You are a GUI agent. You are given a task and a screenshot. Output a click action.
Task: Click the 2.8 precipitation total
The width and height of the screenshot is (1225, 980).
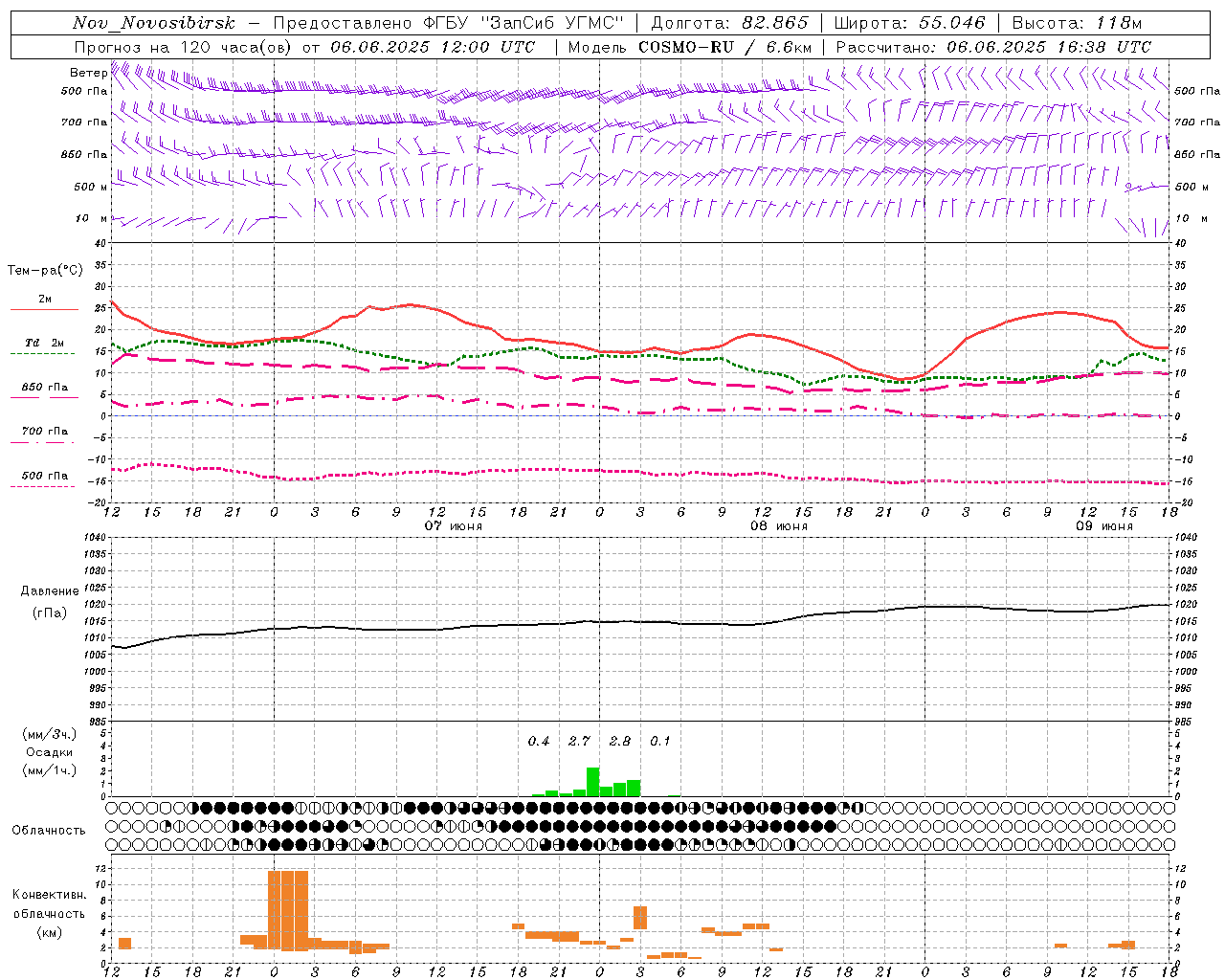pyautogui.click(x=620, y=742)
